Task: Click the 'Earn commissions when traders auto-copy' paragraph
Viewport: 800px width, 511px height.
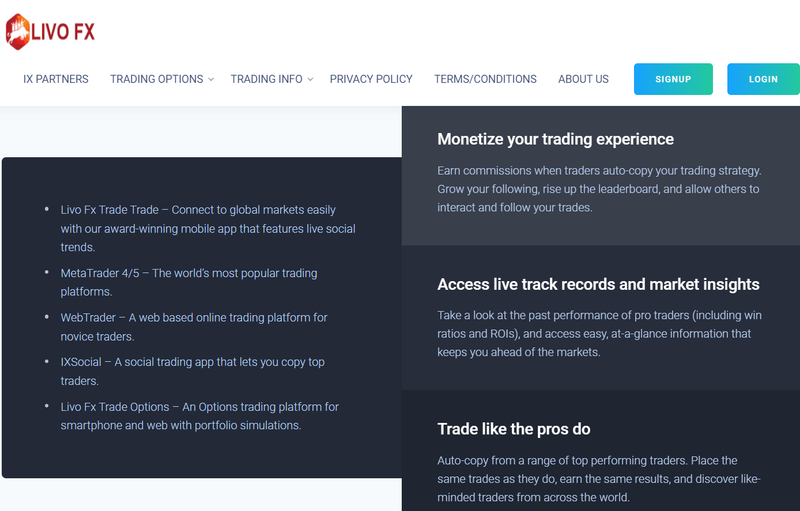Action: click(x=599, y=189)
